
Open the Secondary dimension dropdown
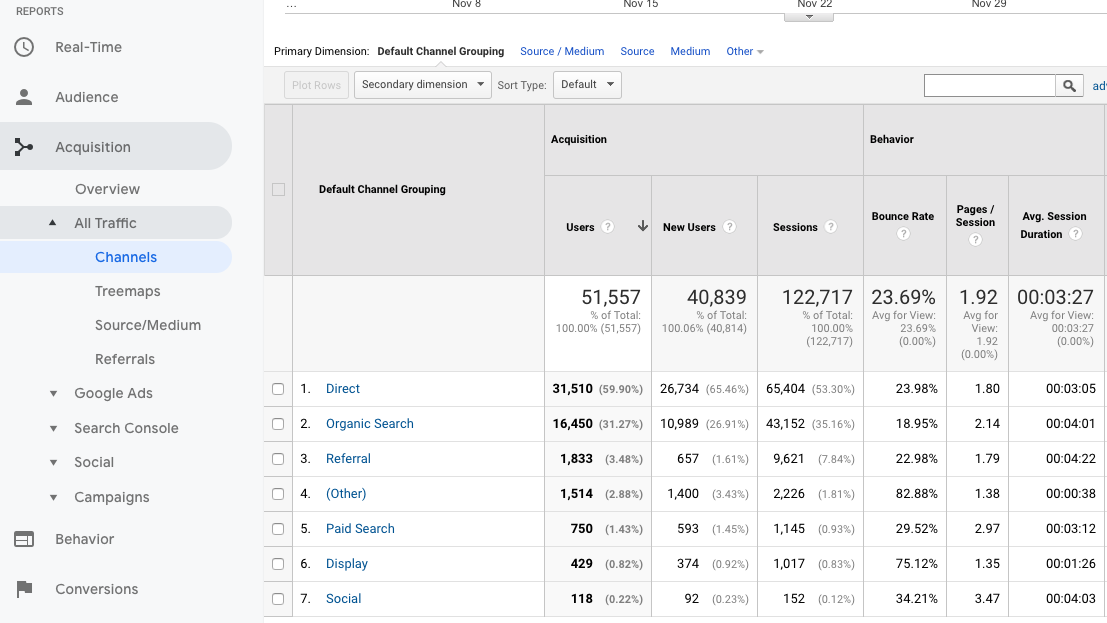(x=422, y=85)
